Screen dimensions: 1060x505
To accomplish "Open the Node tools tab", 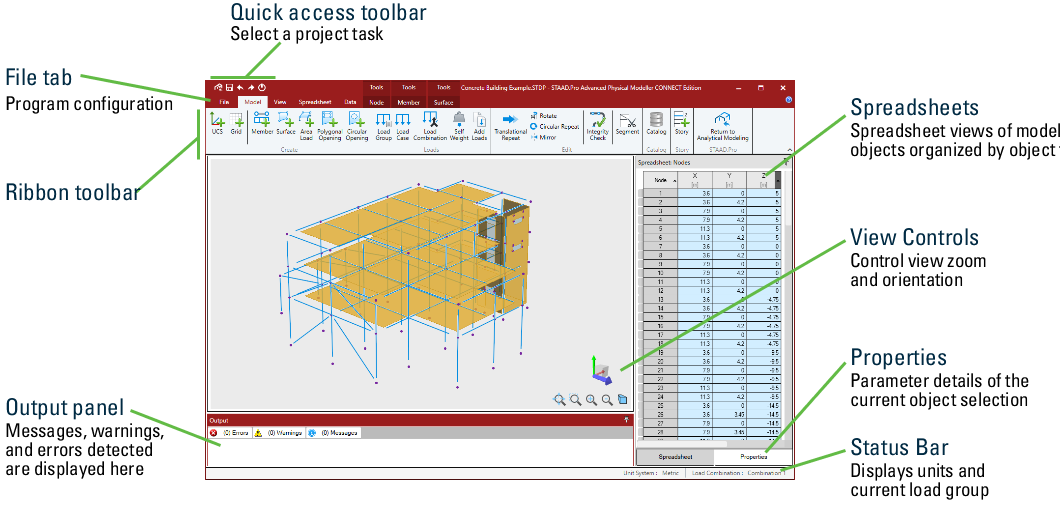I will coord(377,102).
